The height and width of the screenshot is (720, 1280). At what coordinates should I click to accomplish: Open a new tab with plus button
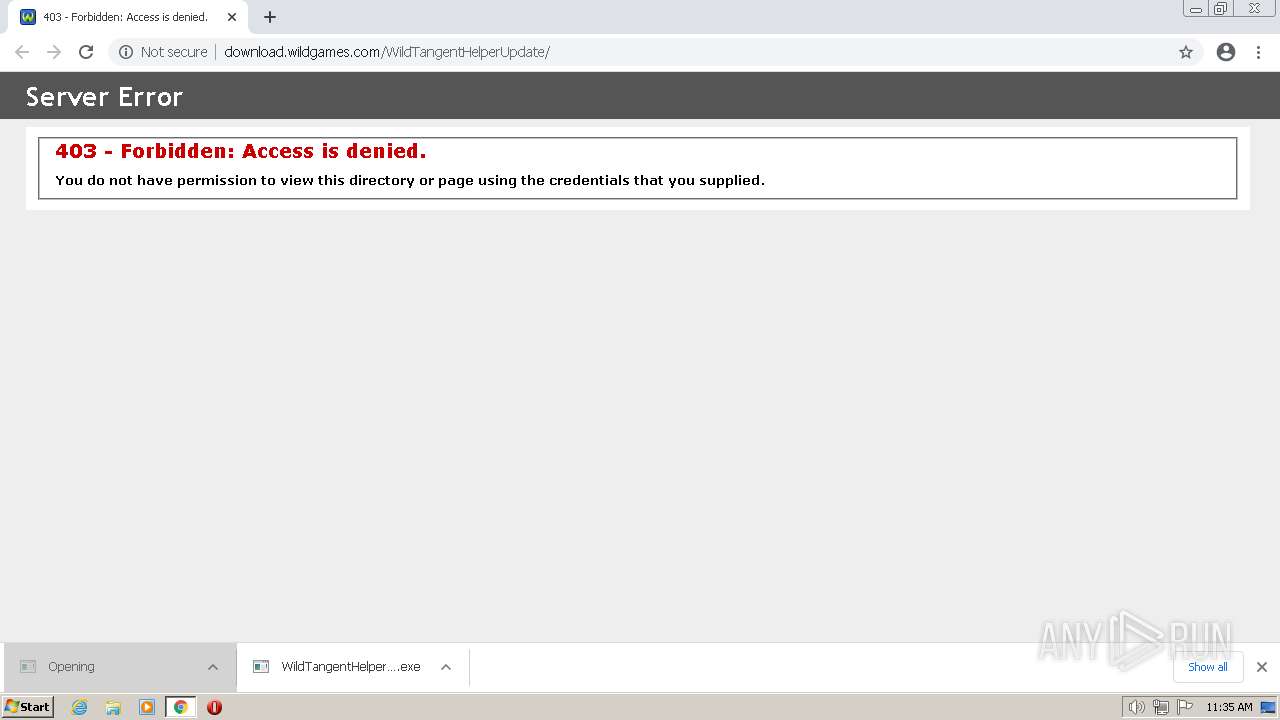coord(270,17)
